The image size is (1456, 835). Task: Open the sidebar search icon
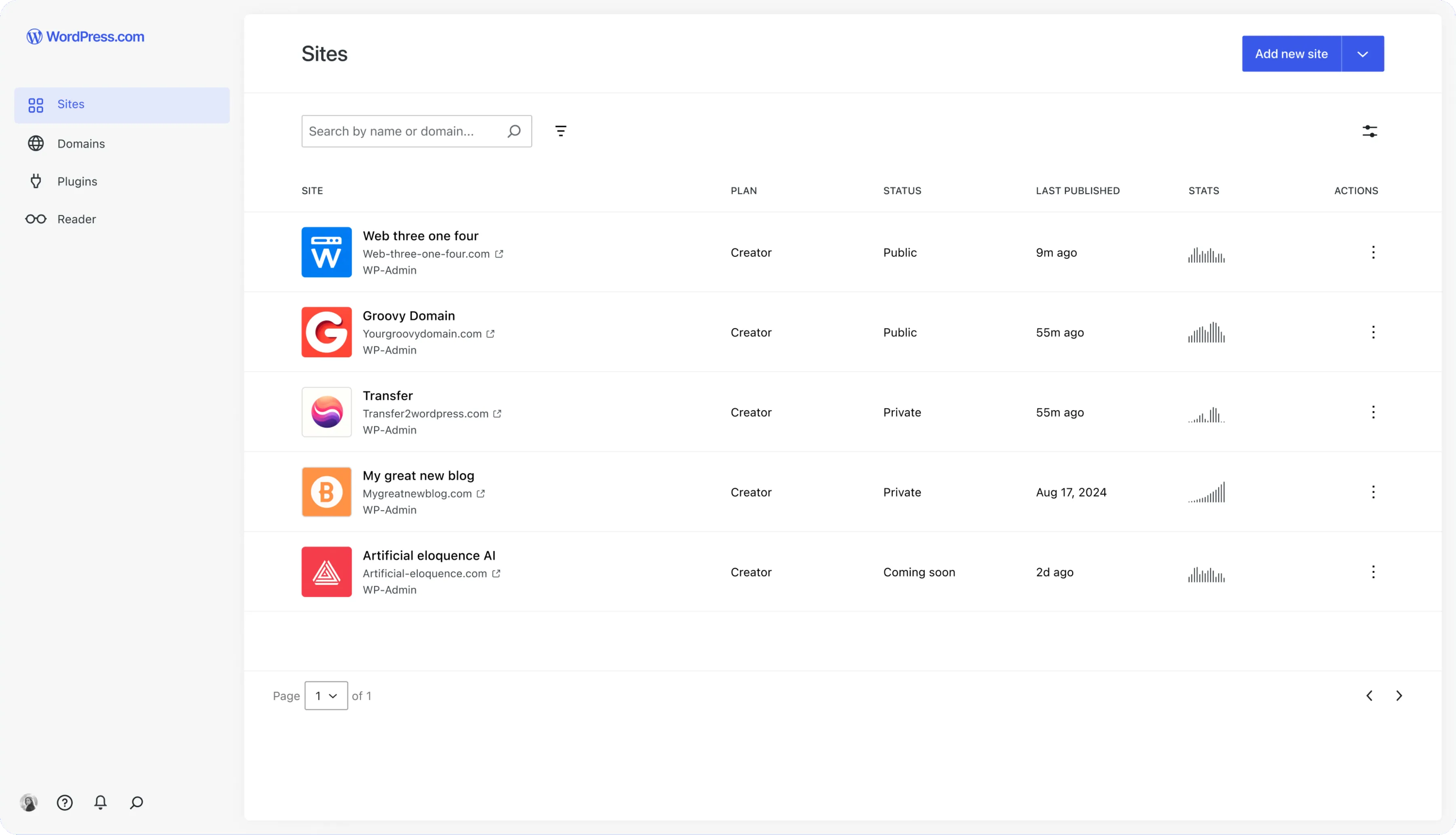click(x=136, y=802)
